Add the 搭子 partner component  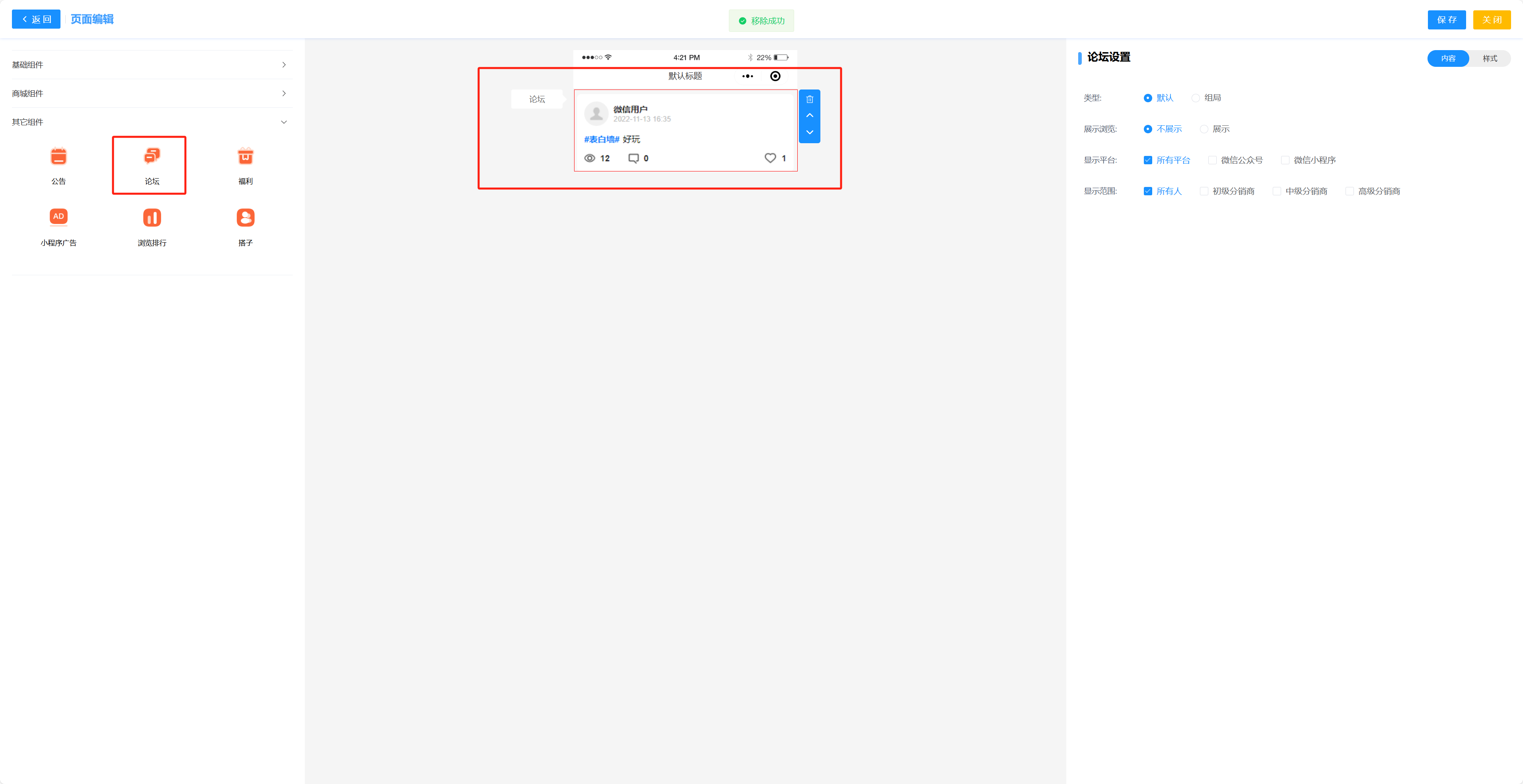point(245,218)
